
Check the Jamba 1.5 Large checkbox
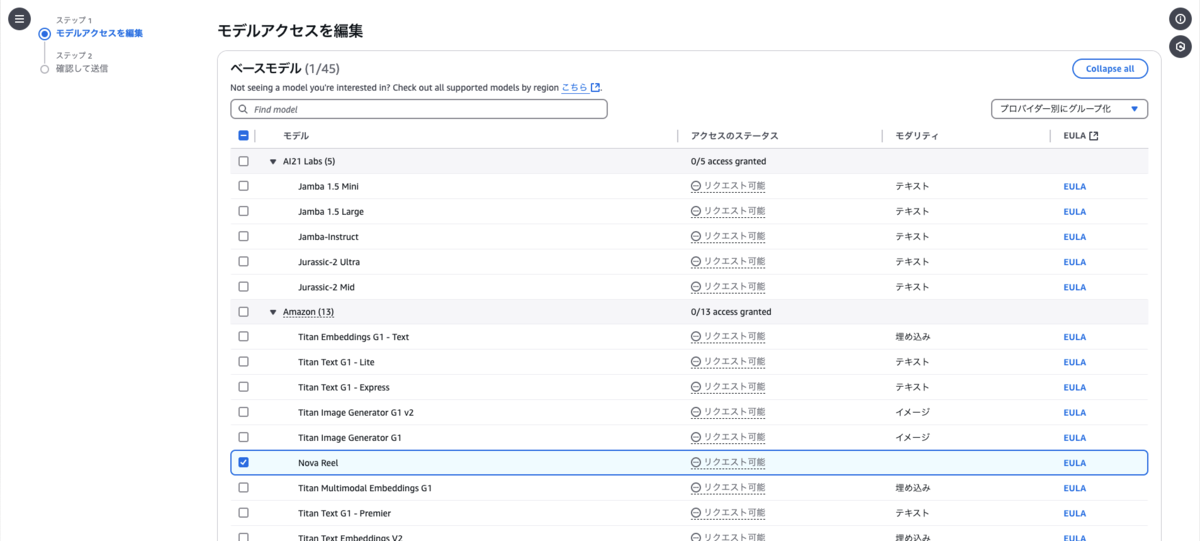point(243,211)
